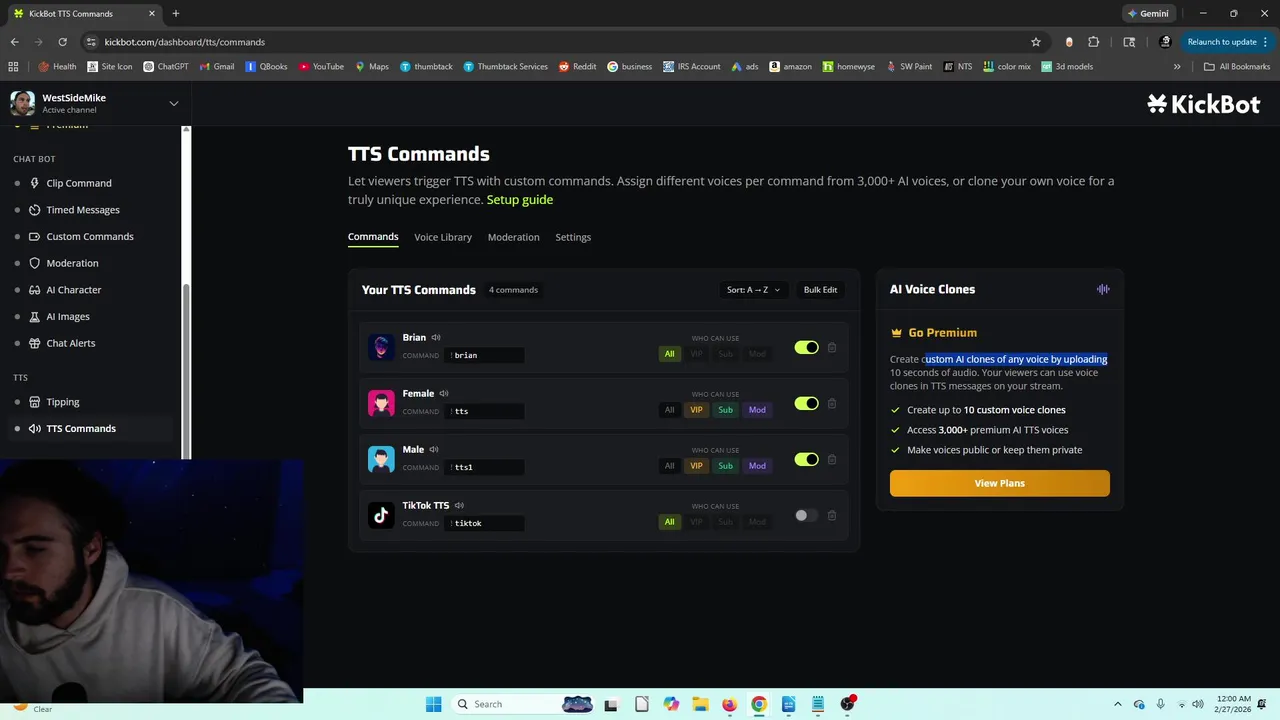
Task: Open Timed Messages in sidebar
Action: 83,210
